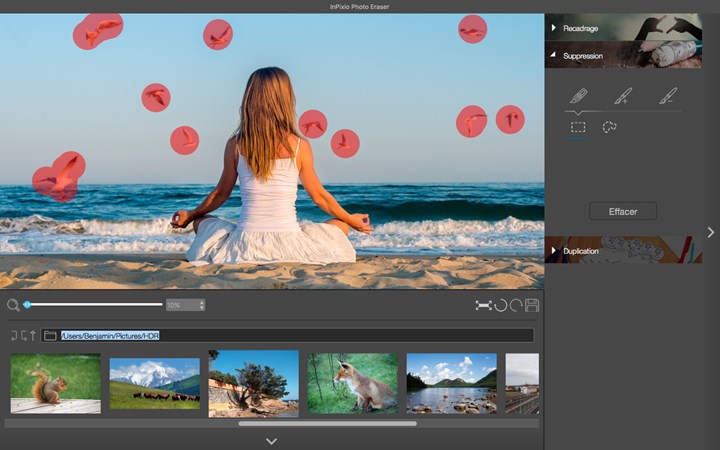Click the right-side panel arrow chevron
The width and height of the screenshot is (720, 450).
click(x=710, y=232)
